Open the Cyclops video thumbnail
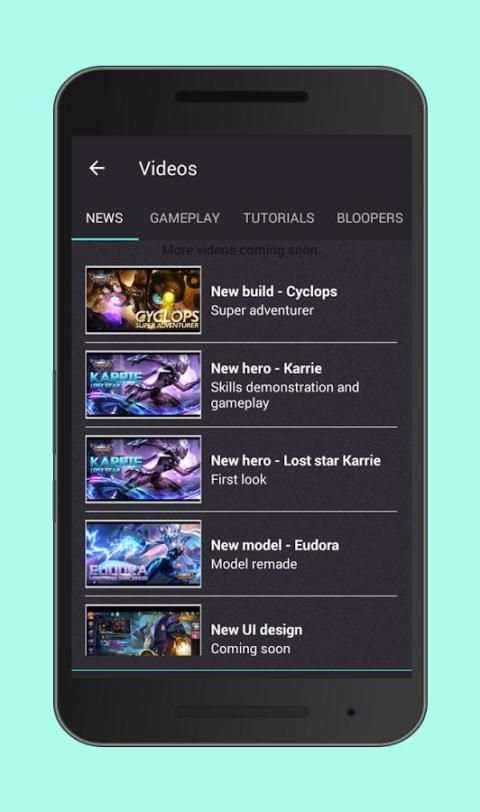The width and height of the screenshot is (480, 812). point(143,300)
